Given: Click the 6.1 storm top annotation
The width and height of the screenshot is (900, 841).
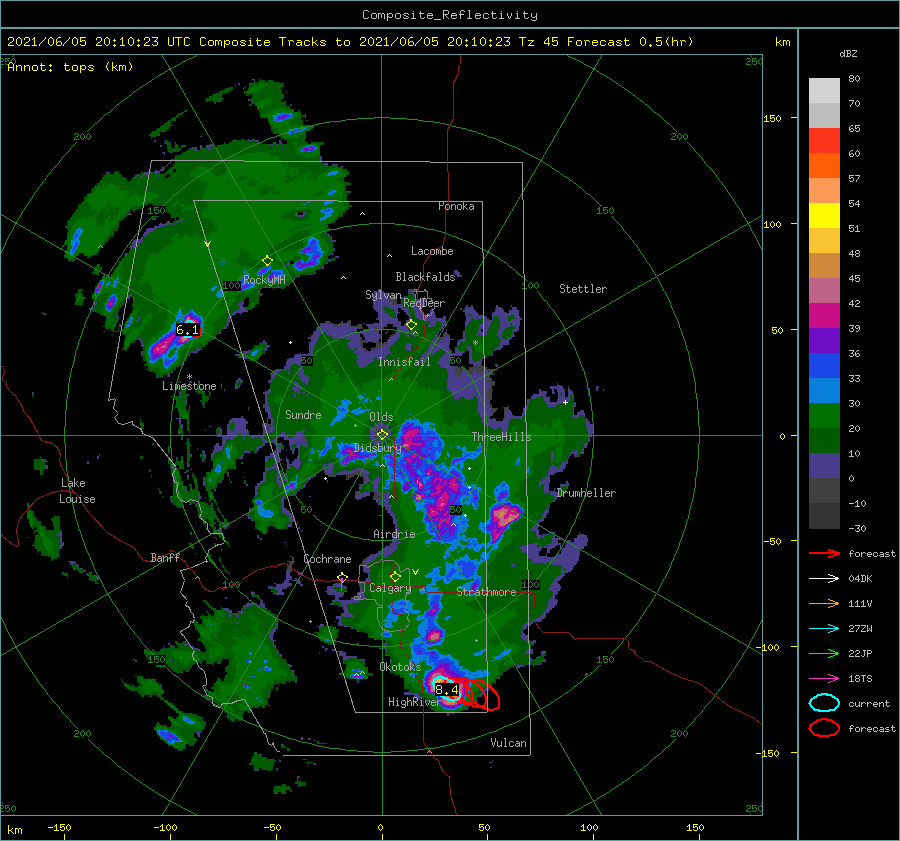Looking at the screenshot, I should point(187,330).
